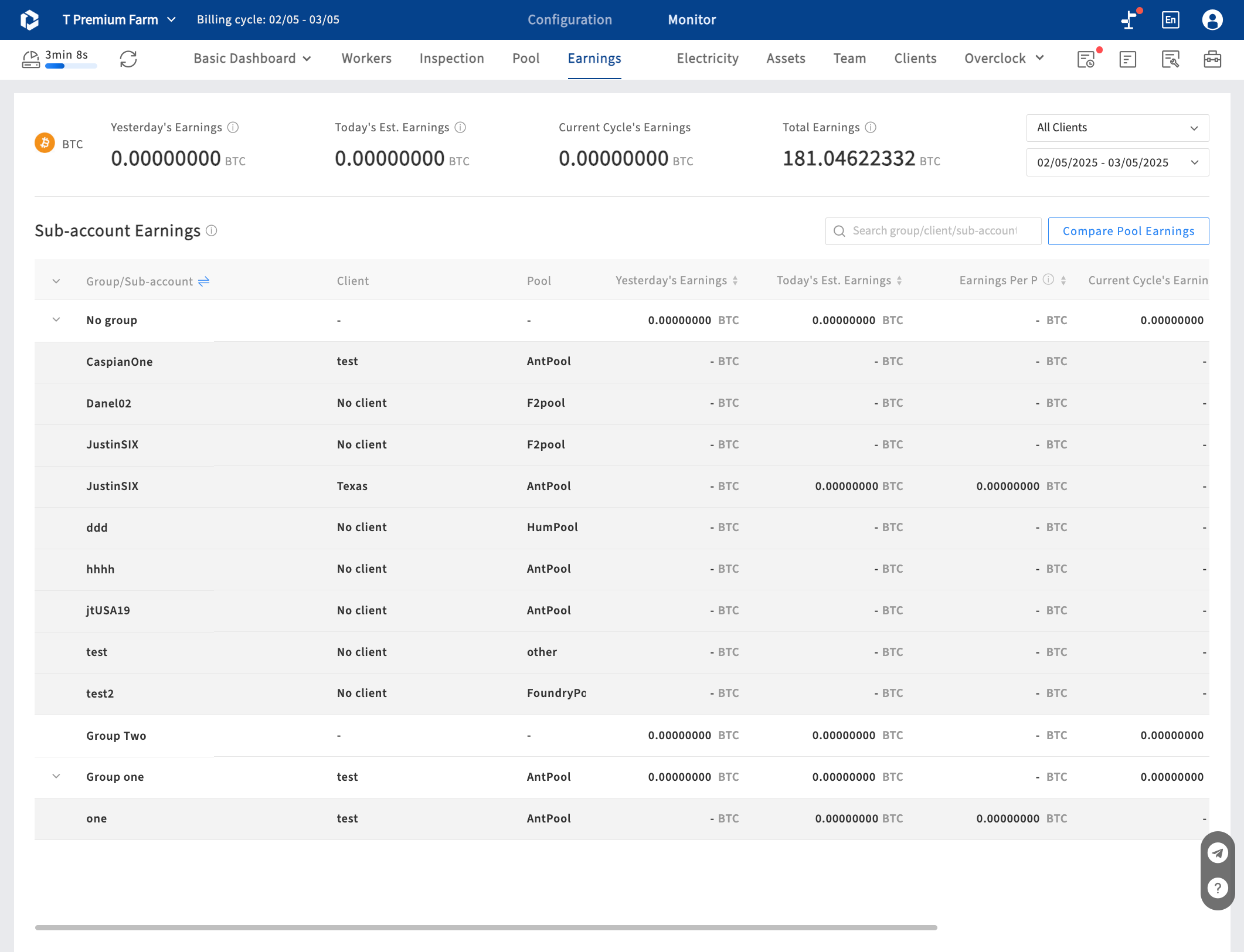Image resolution: width=1244 pixels, height=952 pixels.
Task: Open the Inspection tab
Action: [451, 59]
